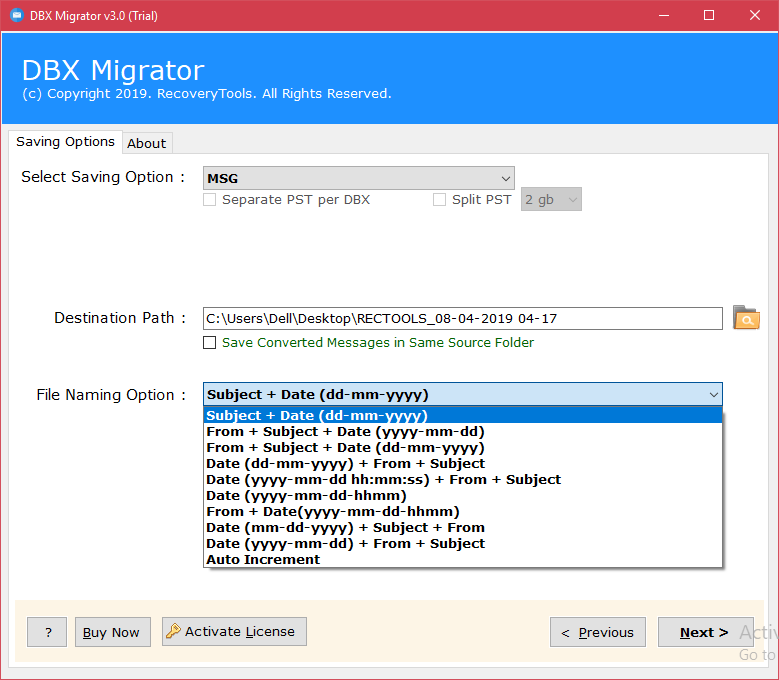Viewport: 779px width, 680px height.
Task: Click the Activate License button
Action: tap(234, 631)
